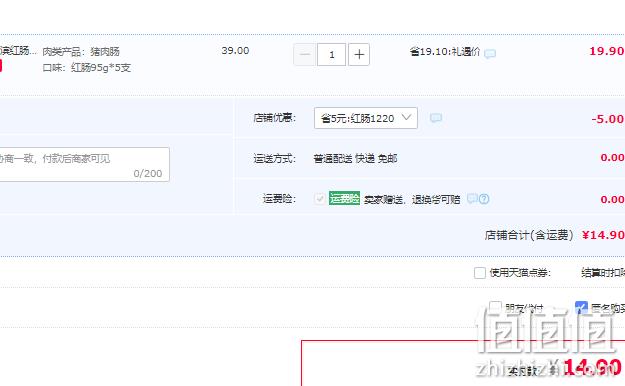Screen dimensions: 625x386
Task: Open the question mark help icon for 运费险
Action: 484,199
